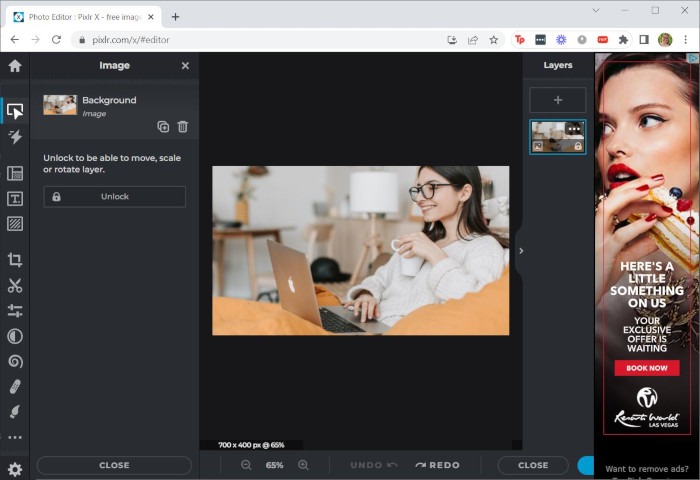Open the Chrome profile avatar
Screen dimensions: 700x480
665,40
